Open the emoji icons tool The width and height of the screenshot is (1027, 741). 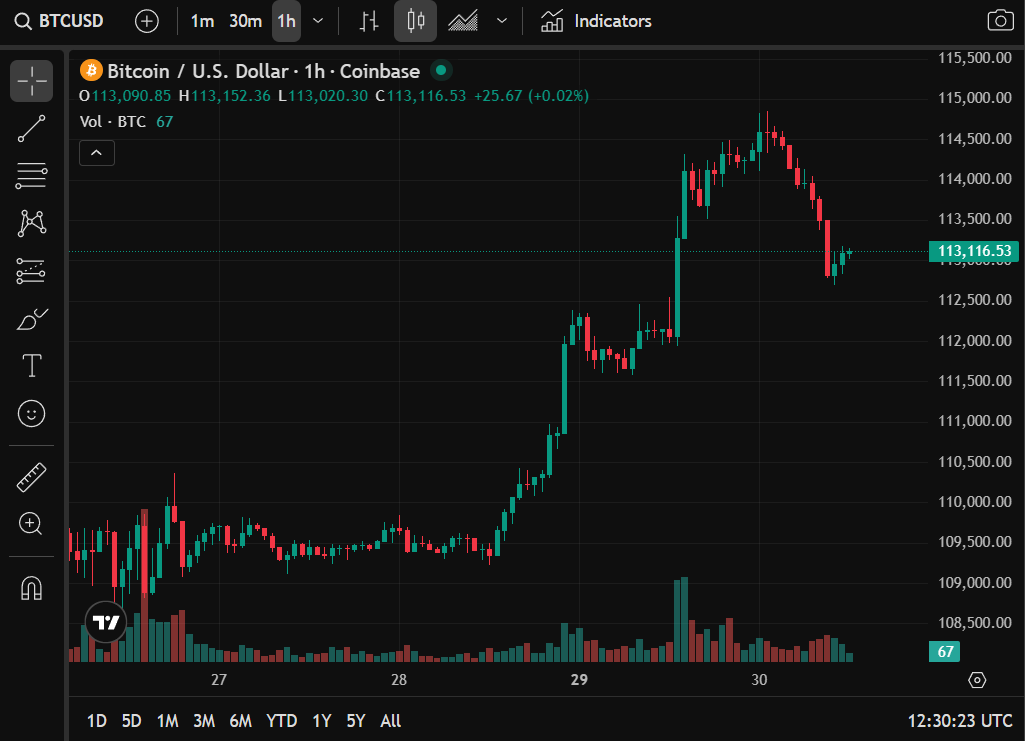coord(31,413)
